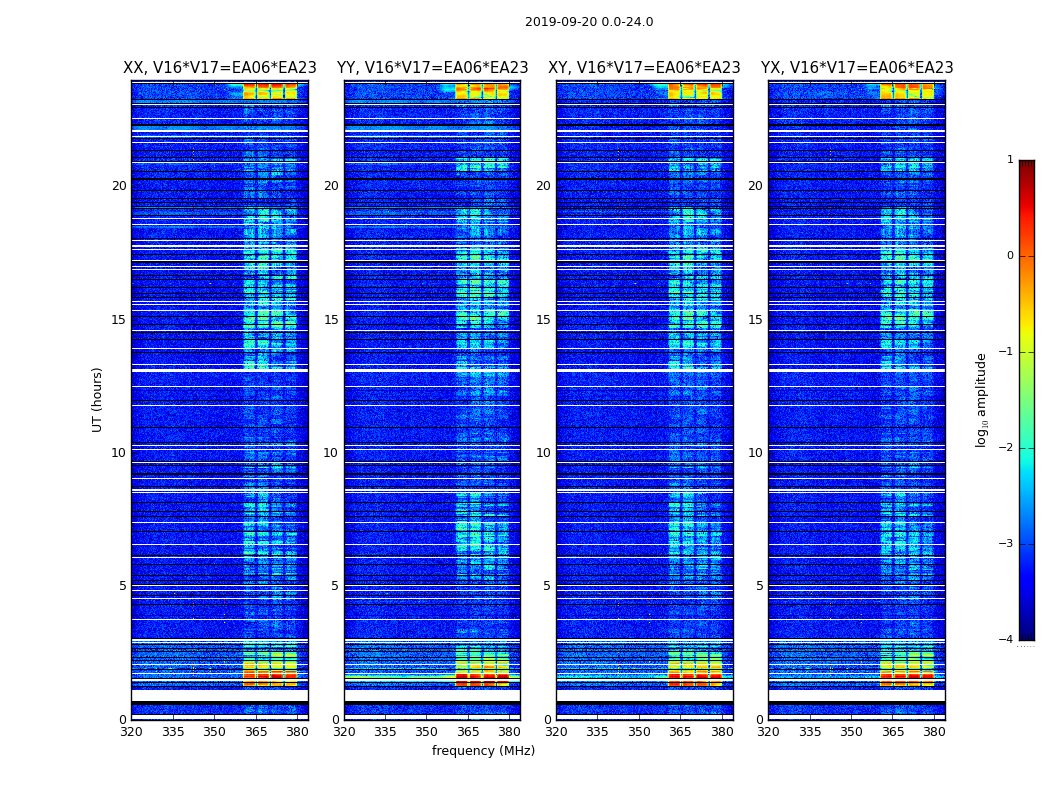Select the YY polarization panel title
This screenshot has width=1050, height=800.
coord(432,68)
